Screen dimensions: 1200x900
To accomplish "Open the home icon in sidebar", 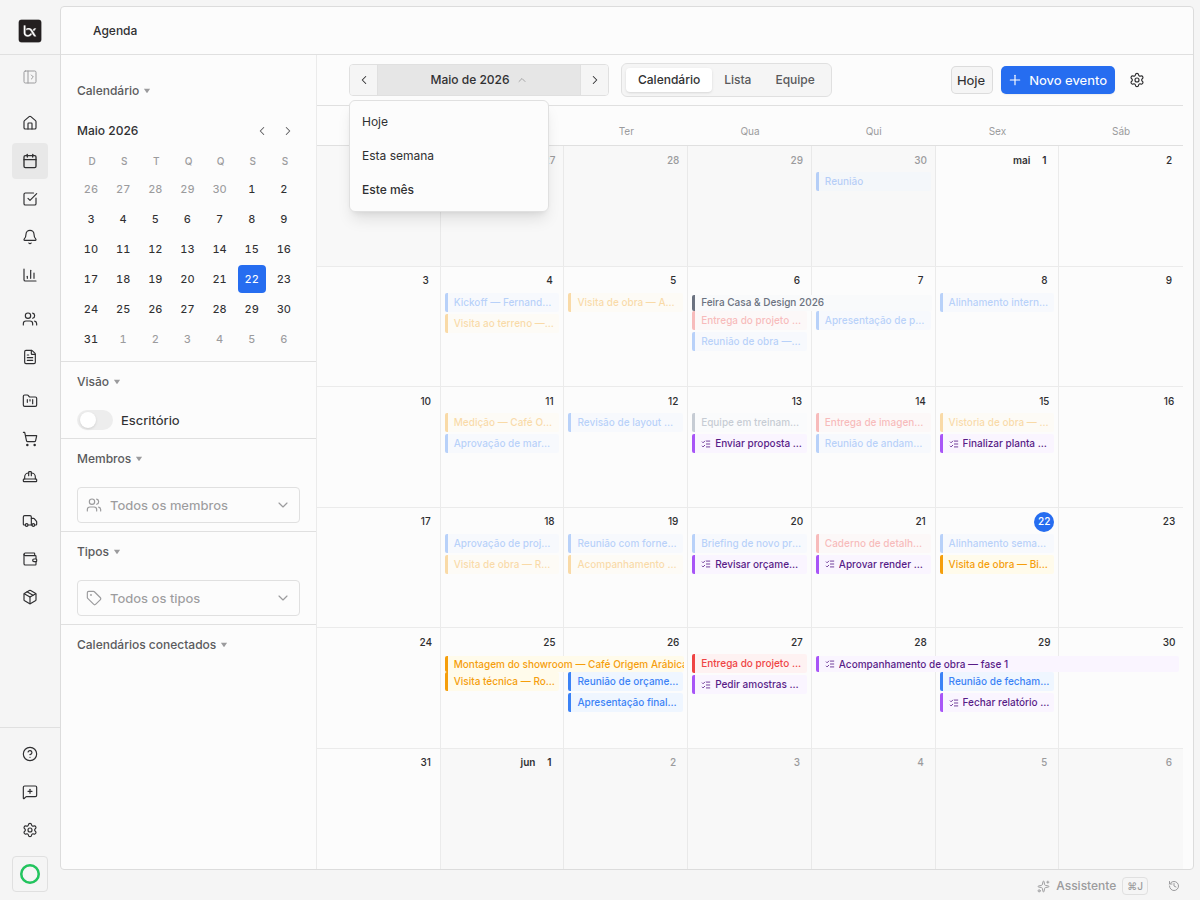I will 30,123.
